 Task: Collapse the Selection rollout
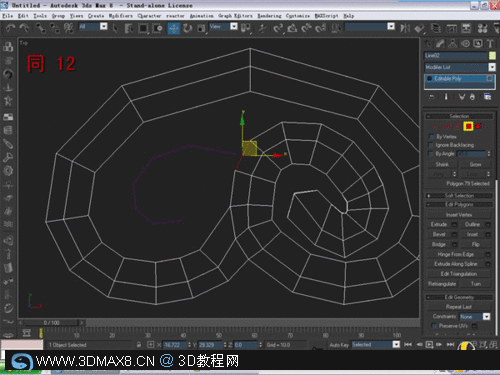click(459, 116)
